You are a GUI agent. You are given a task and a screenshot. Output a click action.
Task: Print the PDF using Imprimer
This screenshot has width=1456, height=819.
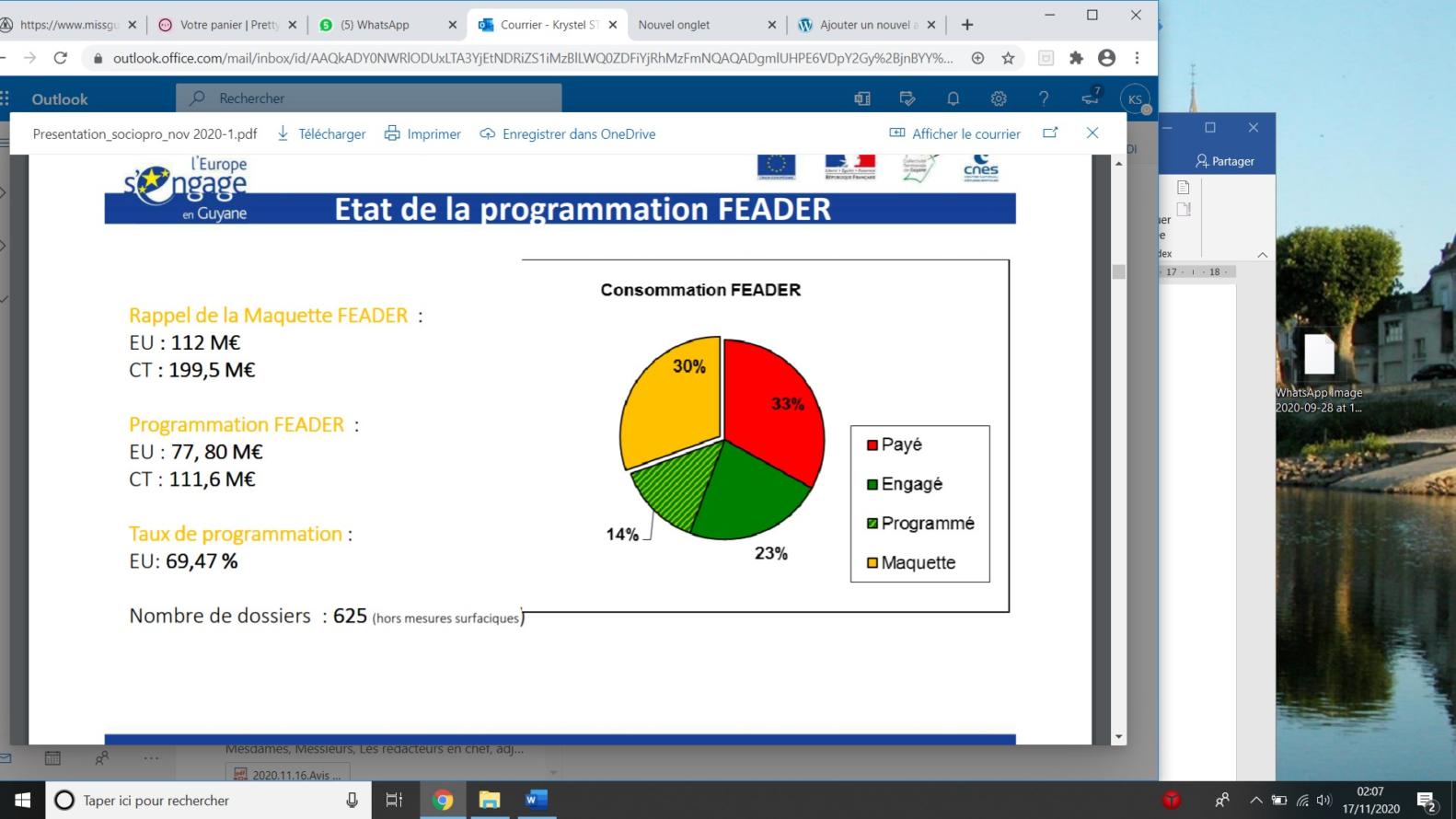pos(422,134)
